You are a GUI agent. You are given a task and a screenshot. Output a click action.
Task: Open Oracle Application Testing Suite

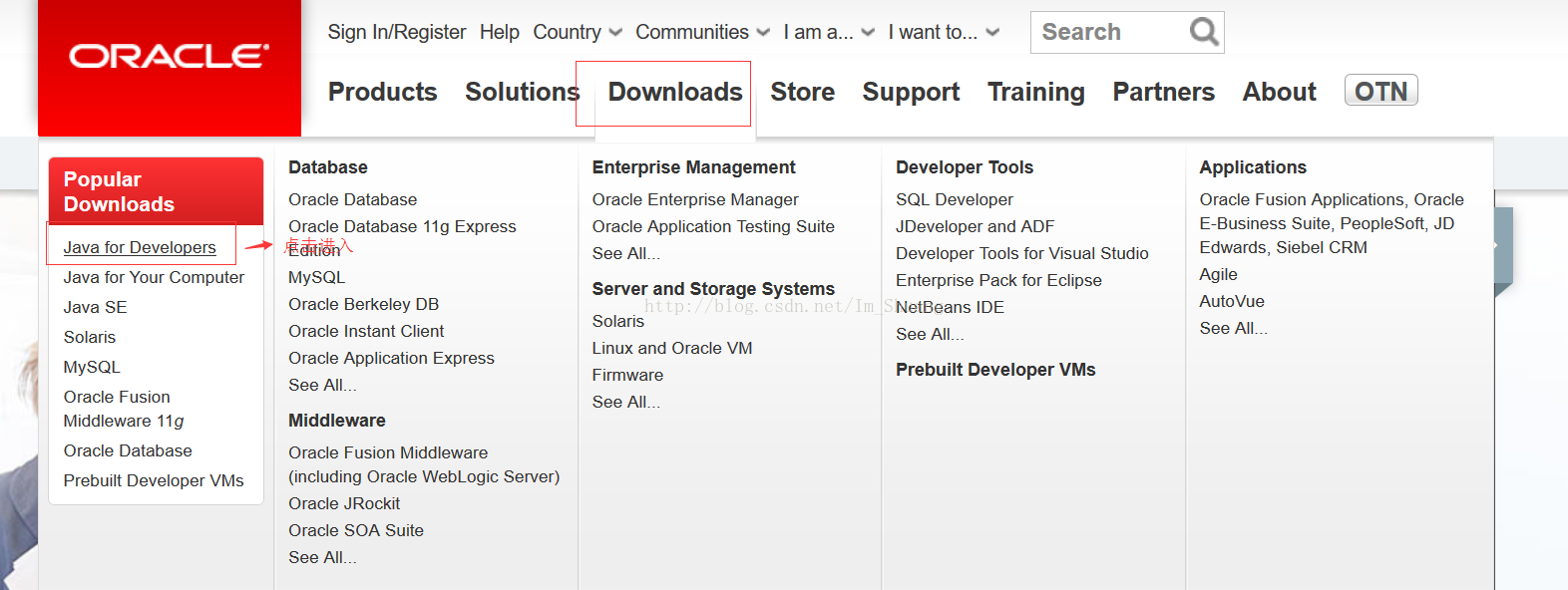(x=713, y=226)
